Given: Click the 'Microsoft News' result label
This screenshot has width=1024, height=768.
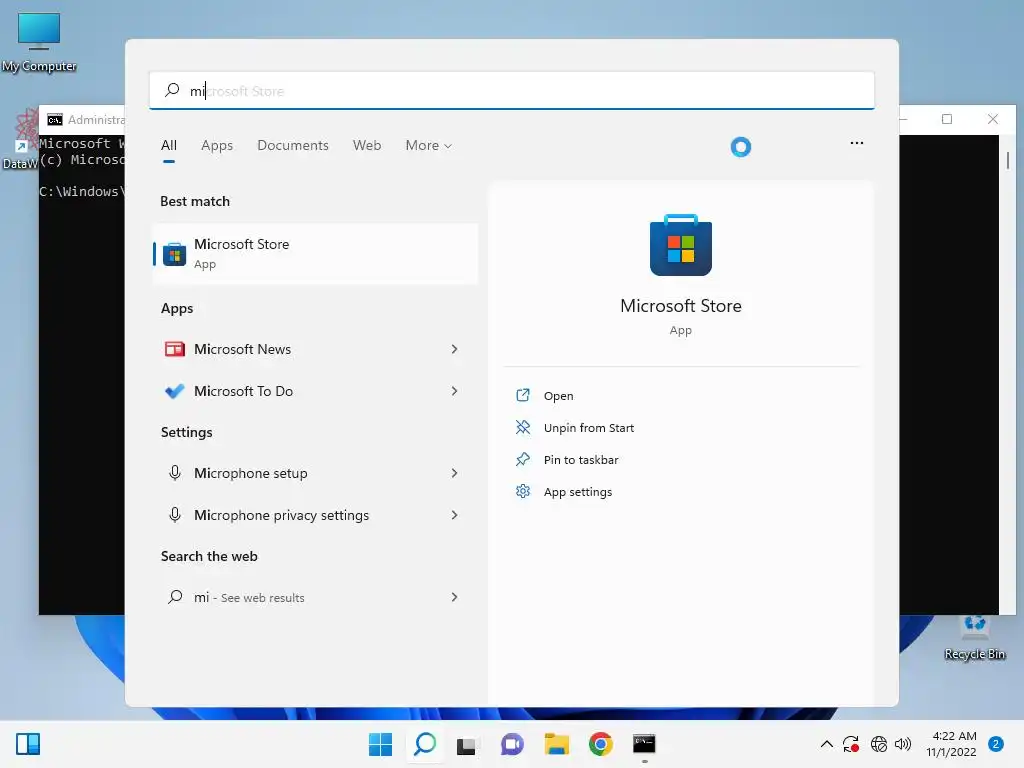Looking at the screenshot, I should pyautogui.click(x=242, y=349).
